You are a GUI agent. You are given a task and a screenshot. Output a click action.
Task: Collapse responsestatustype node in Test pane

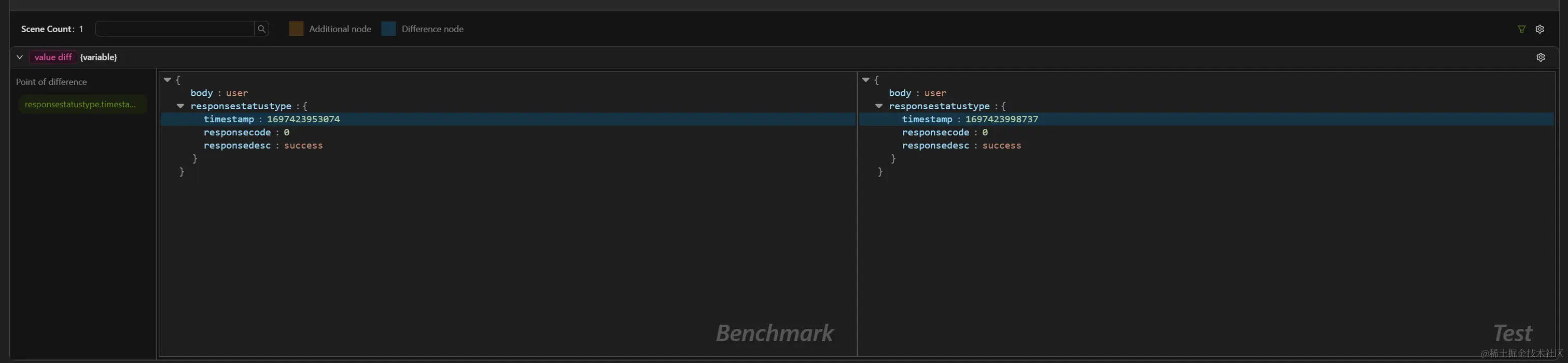pyautogui.click(x=878, y=106)
